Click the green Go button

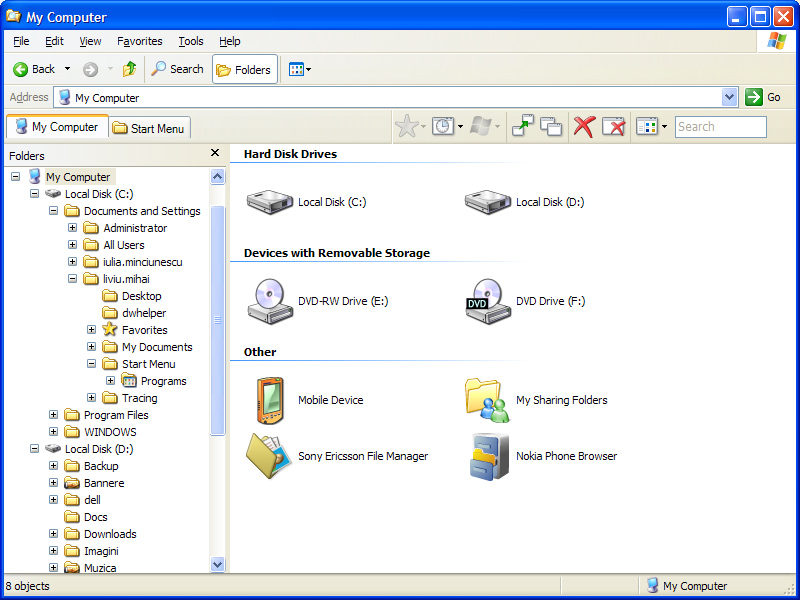tap(763, 97)
